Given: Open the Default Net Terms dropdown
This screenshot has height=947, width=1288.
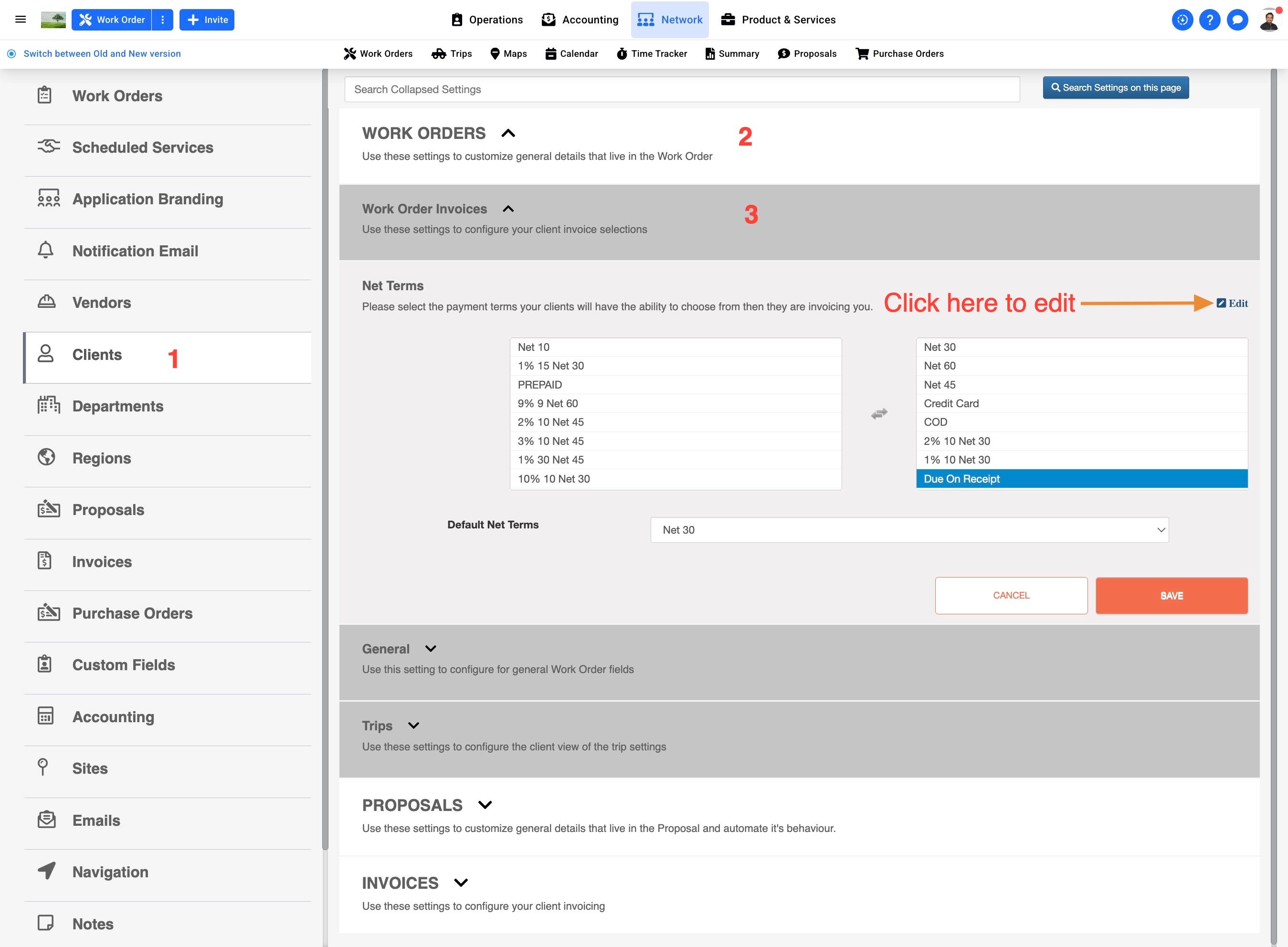Looking at the screenshot, I should [x=909, y=530].
